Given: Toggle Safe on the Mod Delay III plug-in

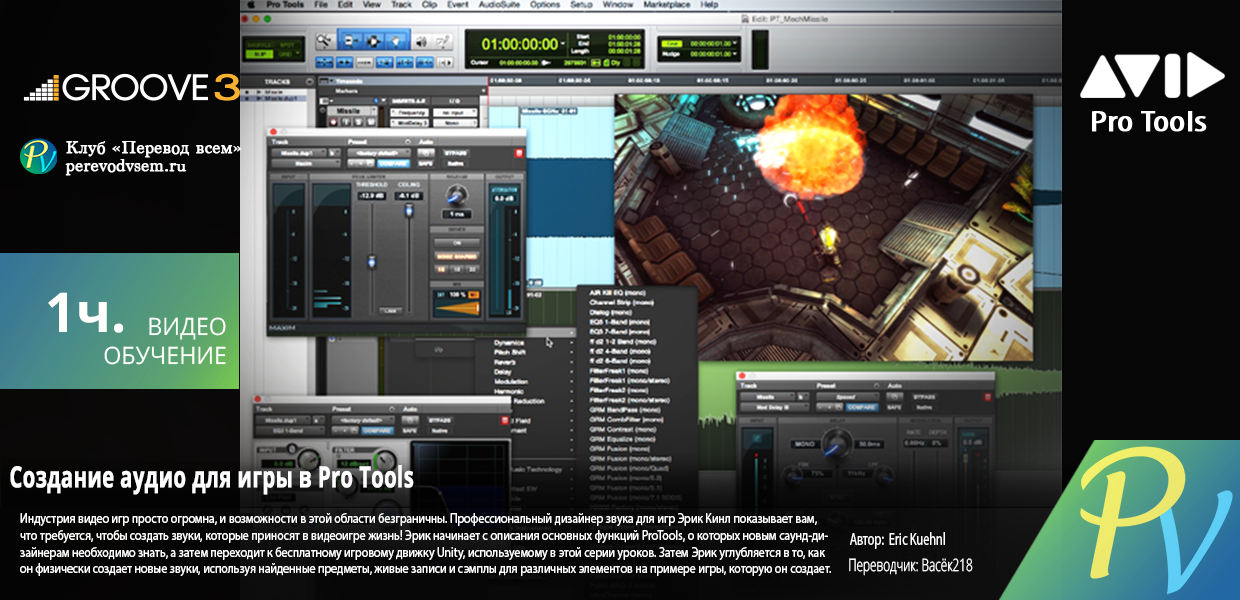Looking at the screenshot, I should 892,406.
